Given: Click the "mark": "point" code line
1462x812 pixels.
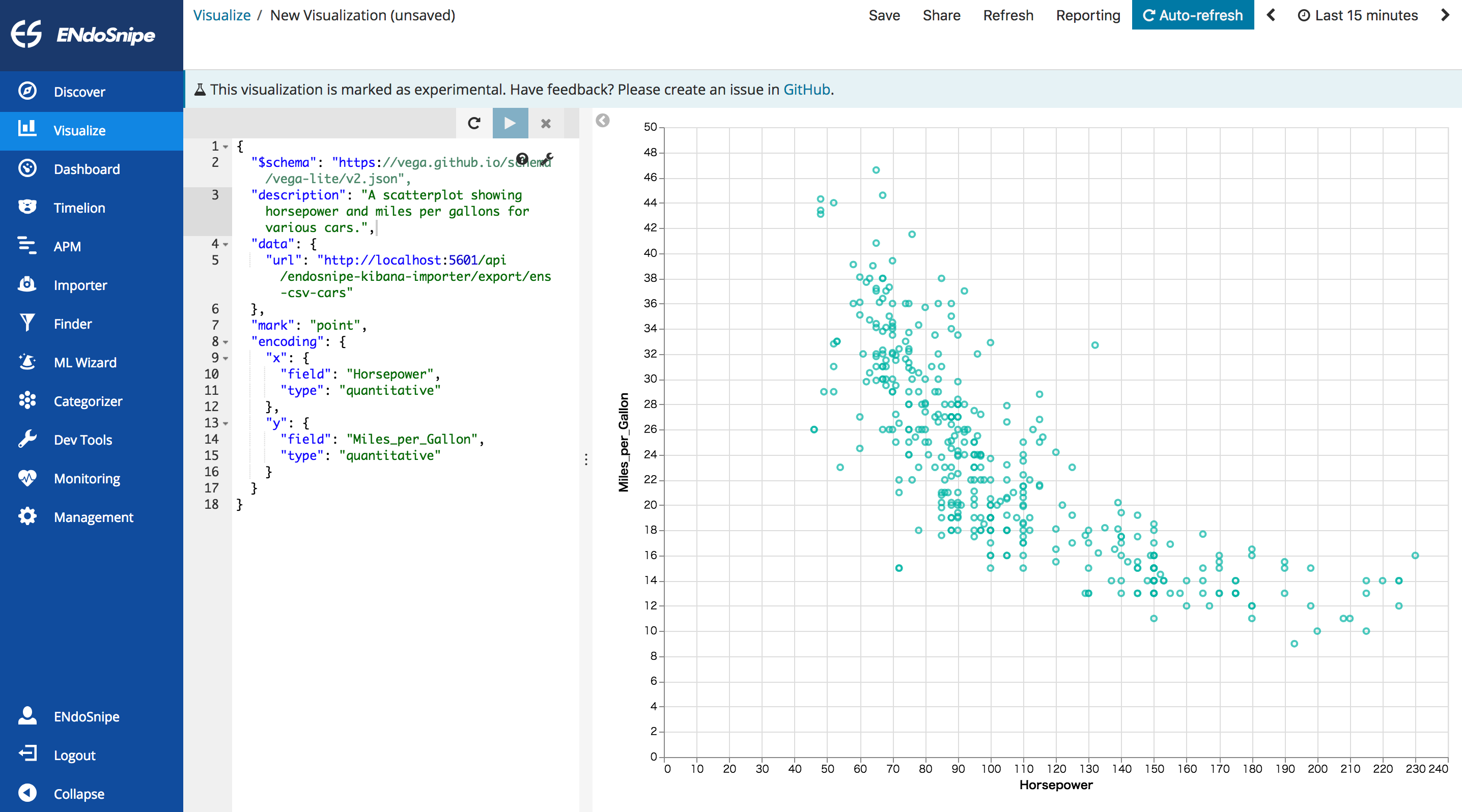Looking at the screenshot, I should [x=309, y=325].
